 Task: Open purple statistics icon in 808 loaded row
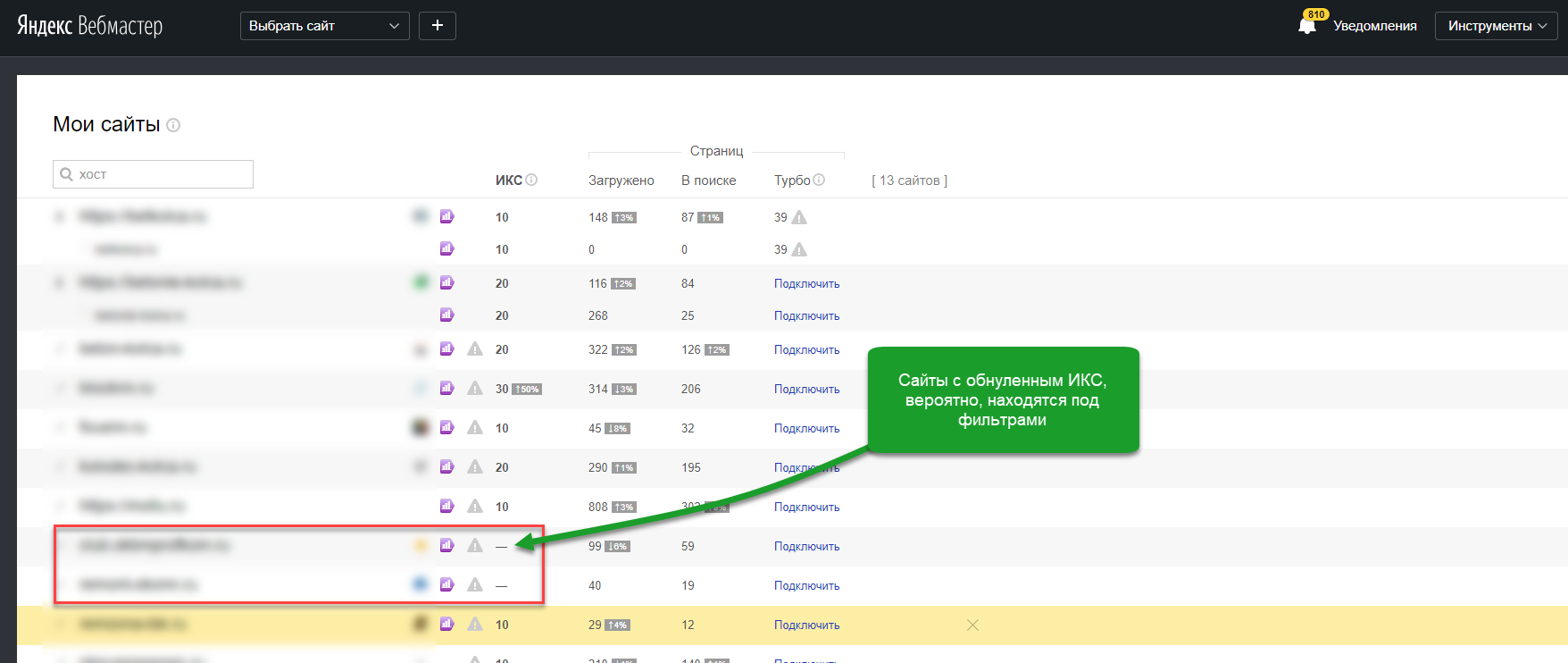(446, 506)
